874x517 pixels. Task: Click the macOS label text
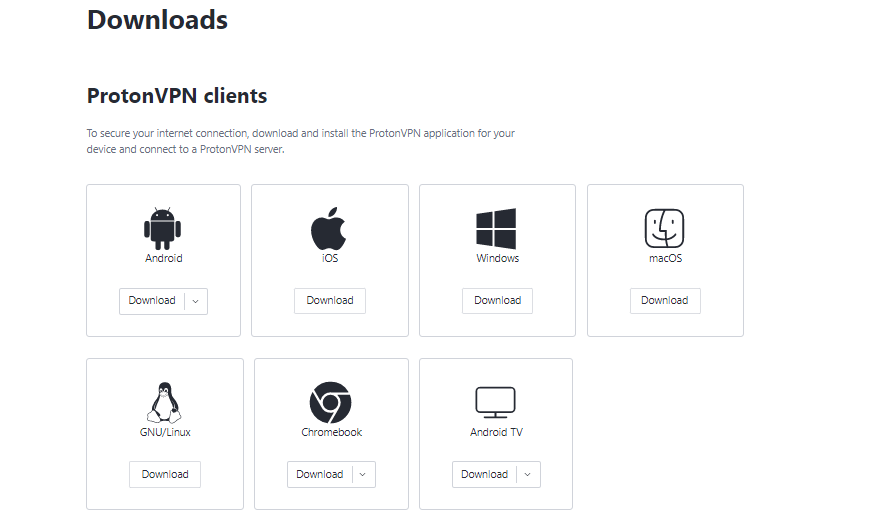[665, 258]
